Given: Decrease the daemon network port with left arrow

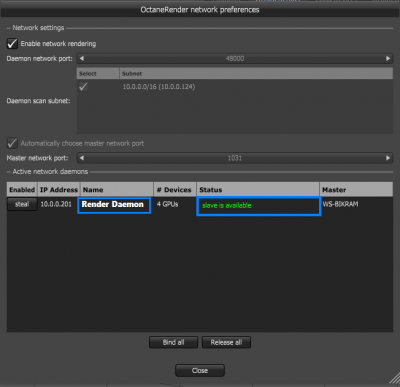Looking at the screenshot, I should (x=82, y=58).
